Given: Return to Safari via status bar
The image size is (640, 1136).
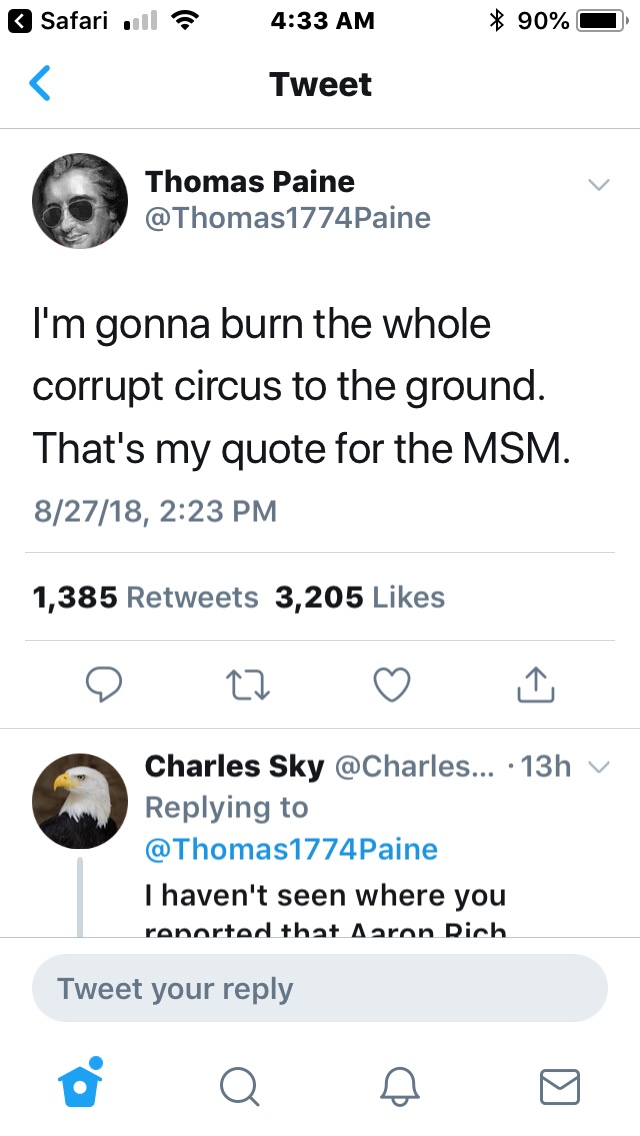Looking at the screenshot, I should [x=62, y=20].
